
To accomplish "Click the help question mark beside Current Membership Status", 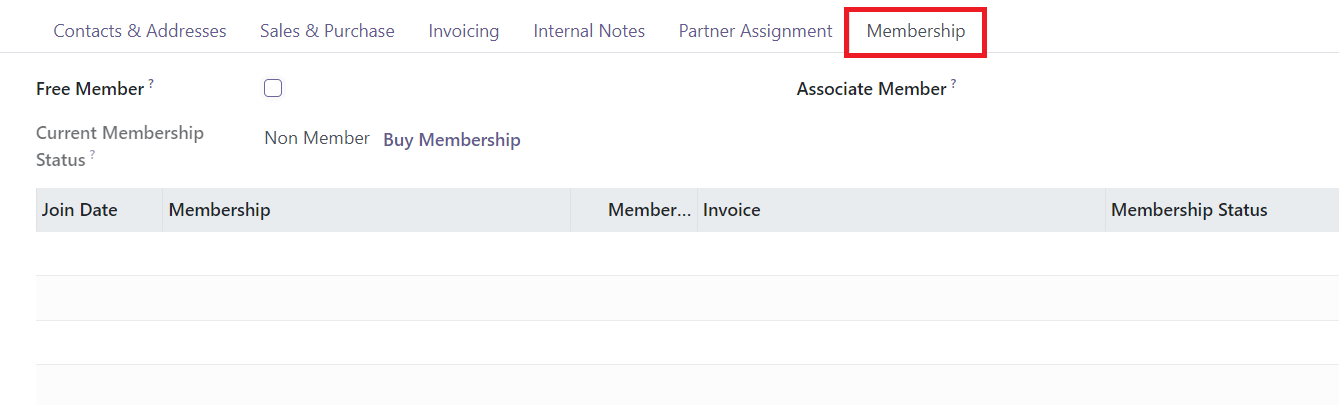I will [93, 154].
